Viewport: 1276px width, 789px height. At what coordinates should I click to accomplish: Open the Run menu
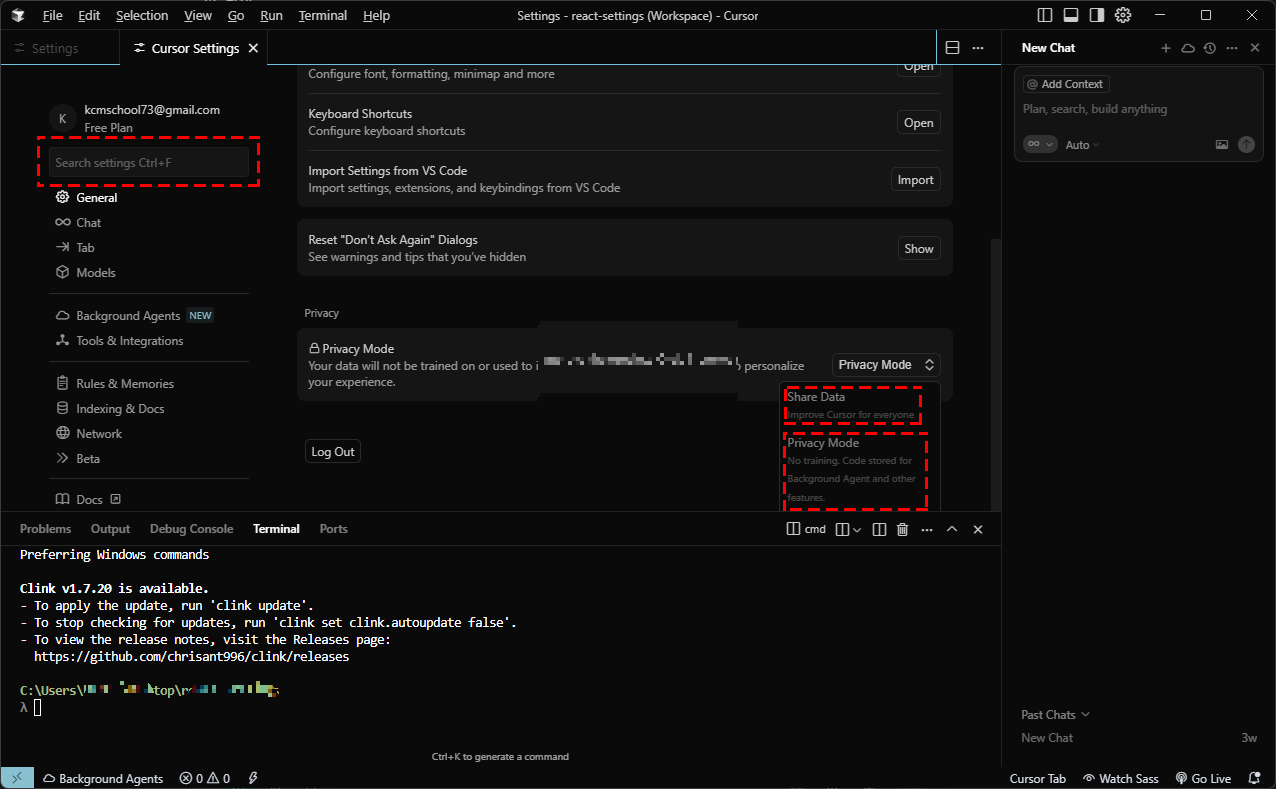click(x=271, y=15)
